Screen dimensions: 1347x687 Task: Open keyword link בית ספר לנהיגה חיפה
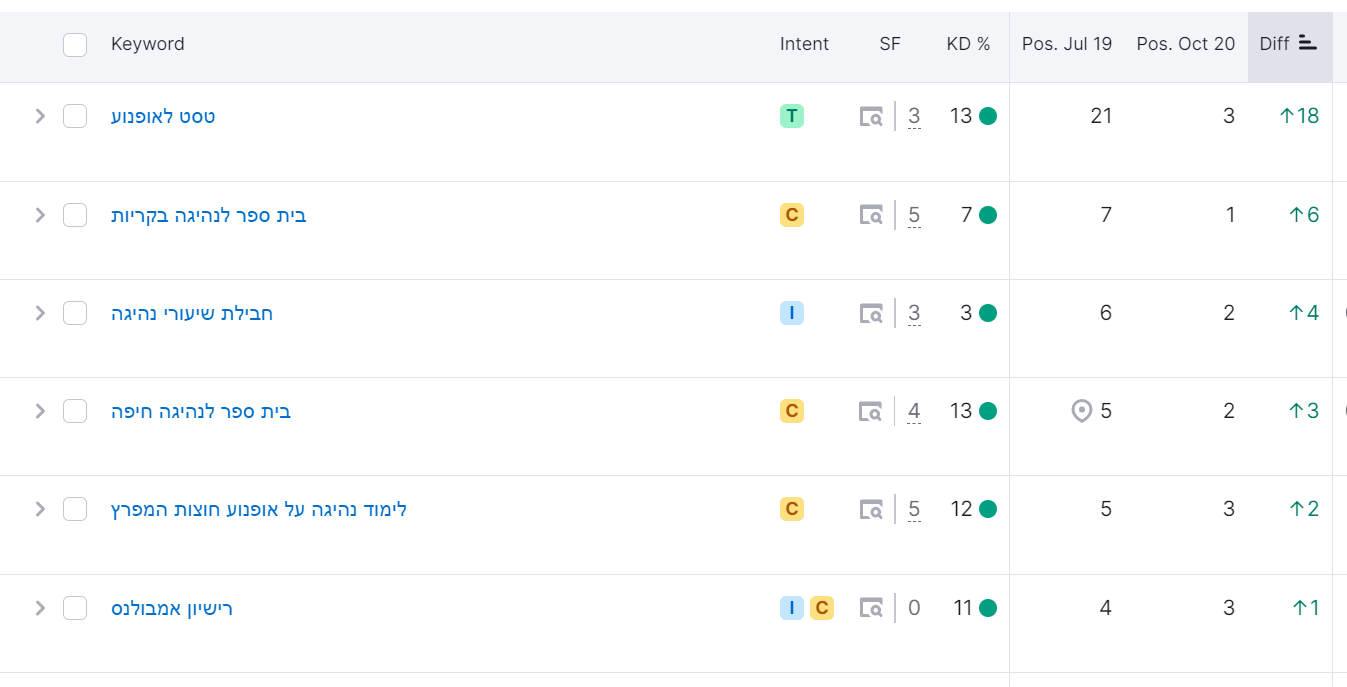201,411
